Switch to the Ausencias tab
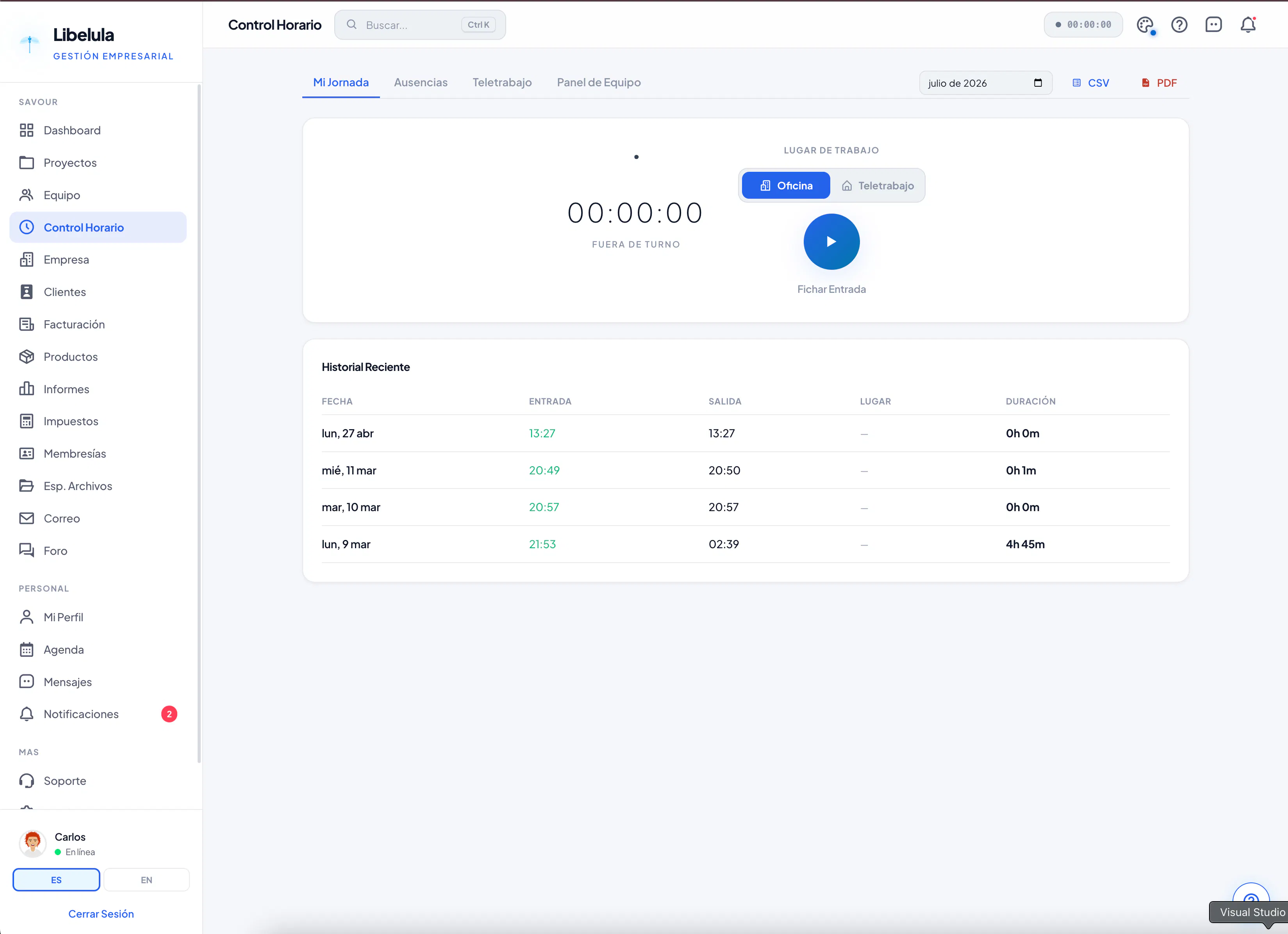Screen dimensions: 1288x934 (421, 82)
